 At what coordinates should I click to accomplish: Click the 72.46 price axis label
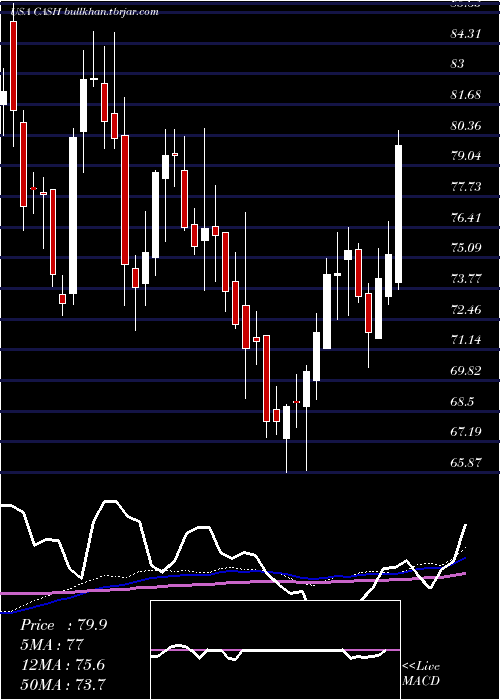[466, 309]
